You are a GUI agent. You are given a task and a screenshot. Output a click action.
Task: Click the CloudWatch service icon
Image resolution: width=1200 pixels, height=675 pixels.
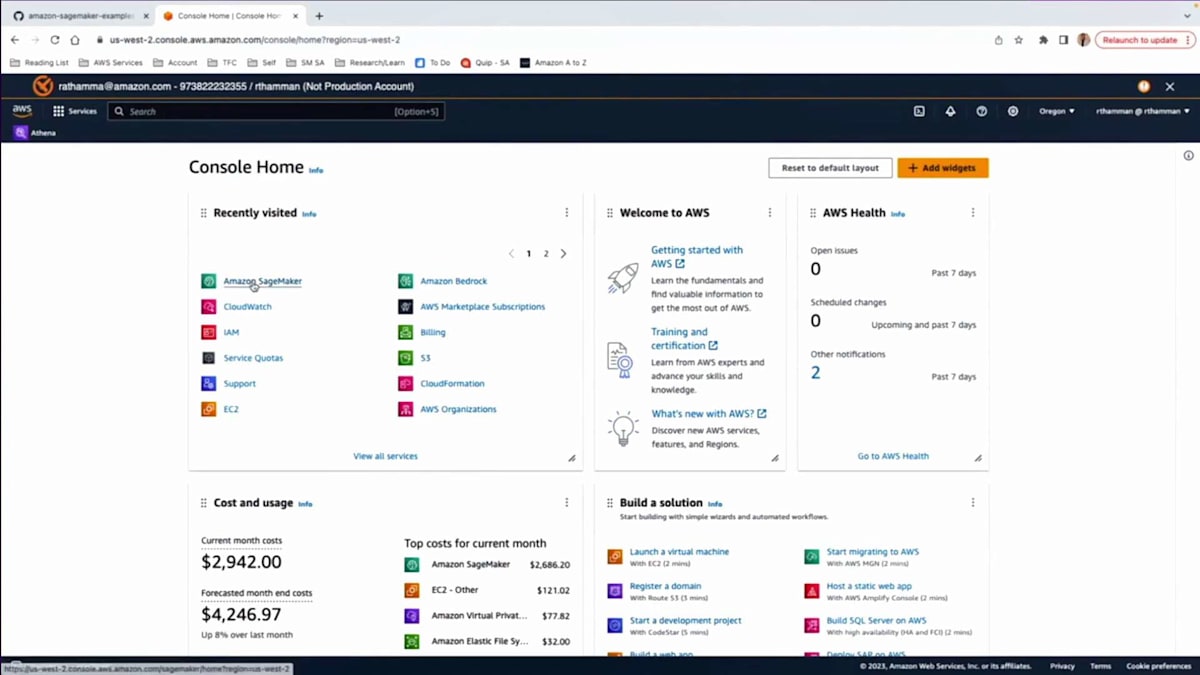tap(208, 307)
